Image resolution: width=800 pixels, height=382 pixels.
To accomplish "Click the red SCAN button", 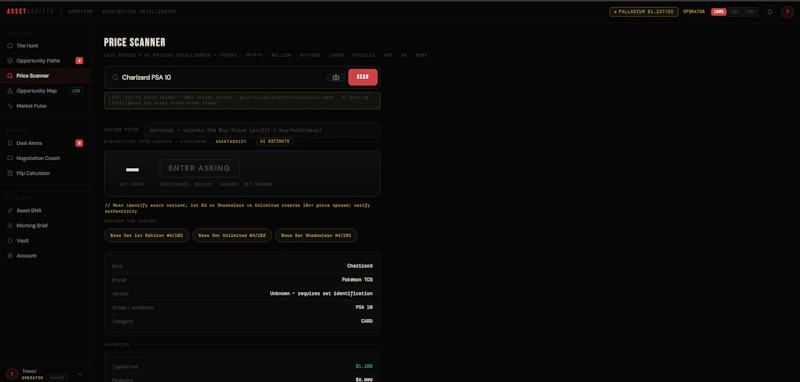I will (363, 77).
